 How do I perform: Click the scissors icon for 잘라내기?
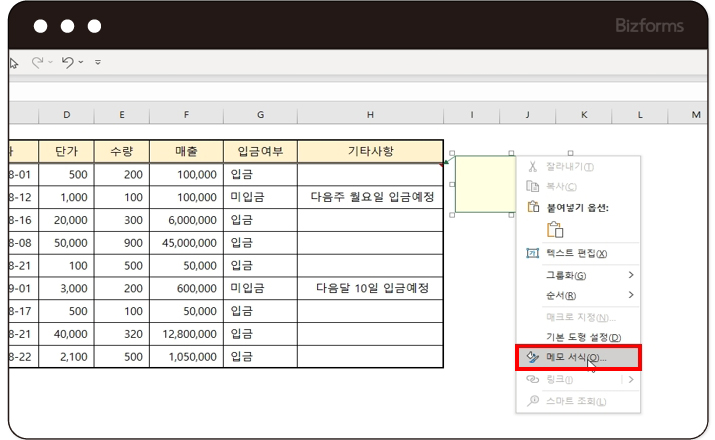[533, 167]
